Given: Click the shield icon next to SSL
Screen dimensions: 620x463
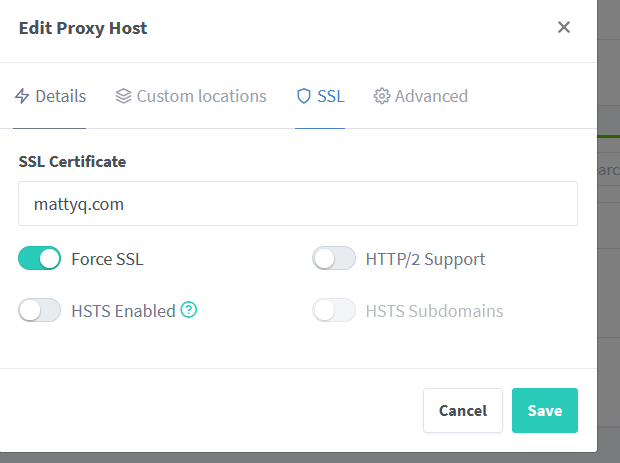Looking at the screenshot, I should tap(304, 96).
